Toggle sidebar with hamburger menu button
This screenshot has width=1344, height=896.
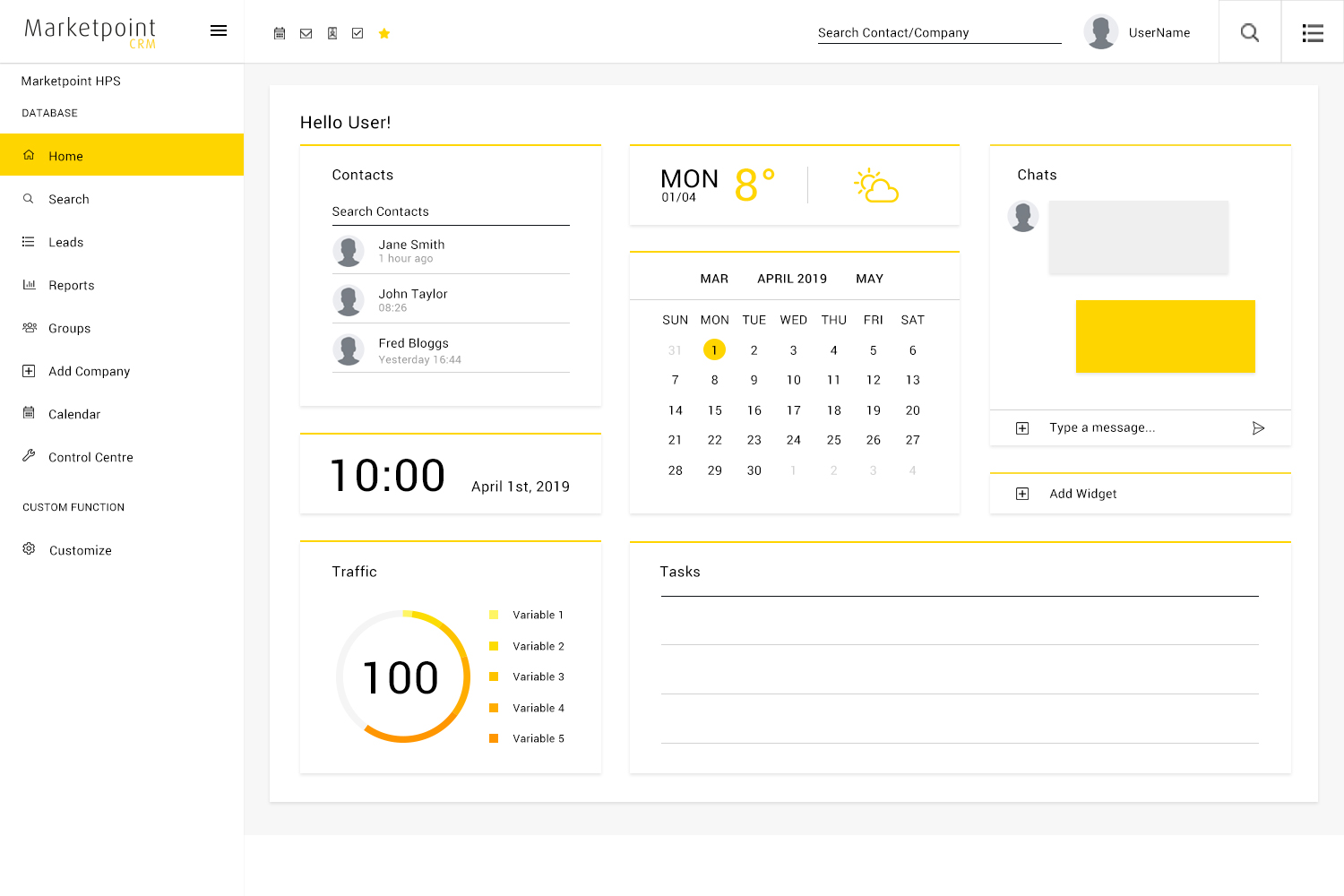(219, 30)
